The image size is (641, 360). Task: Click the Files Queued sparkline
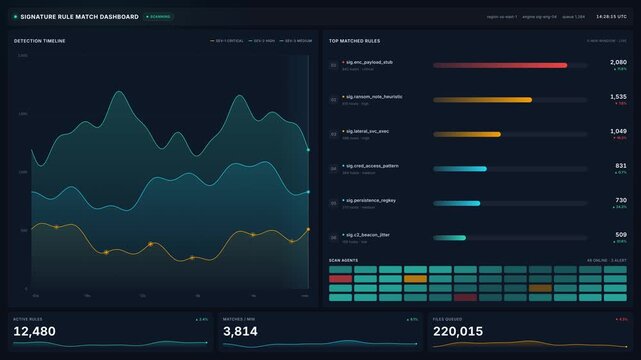tap(530, 344)
